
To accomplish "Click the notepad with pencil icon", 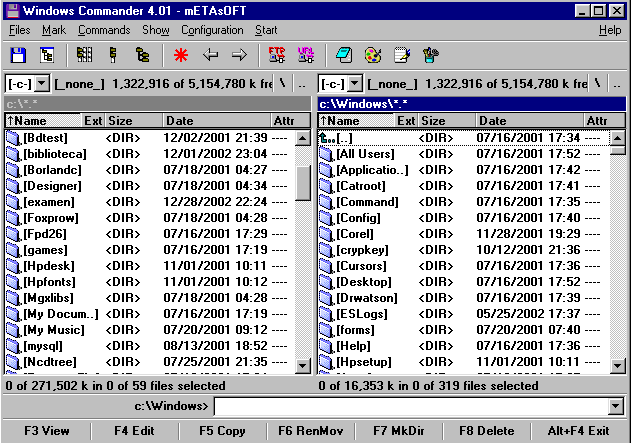I will [x=402, y=55].
